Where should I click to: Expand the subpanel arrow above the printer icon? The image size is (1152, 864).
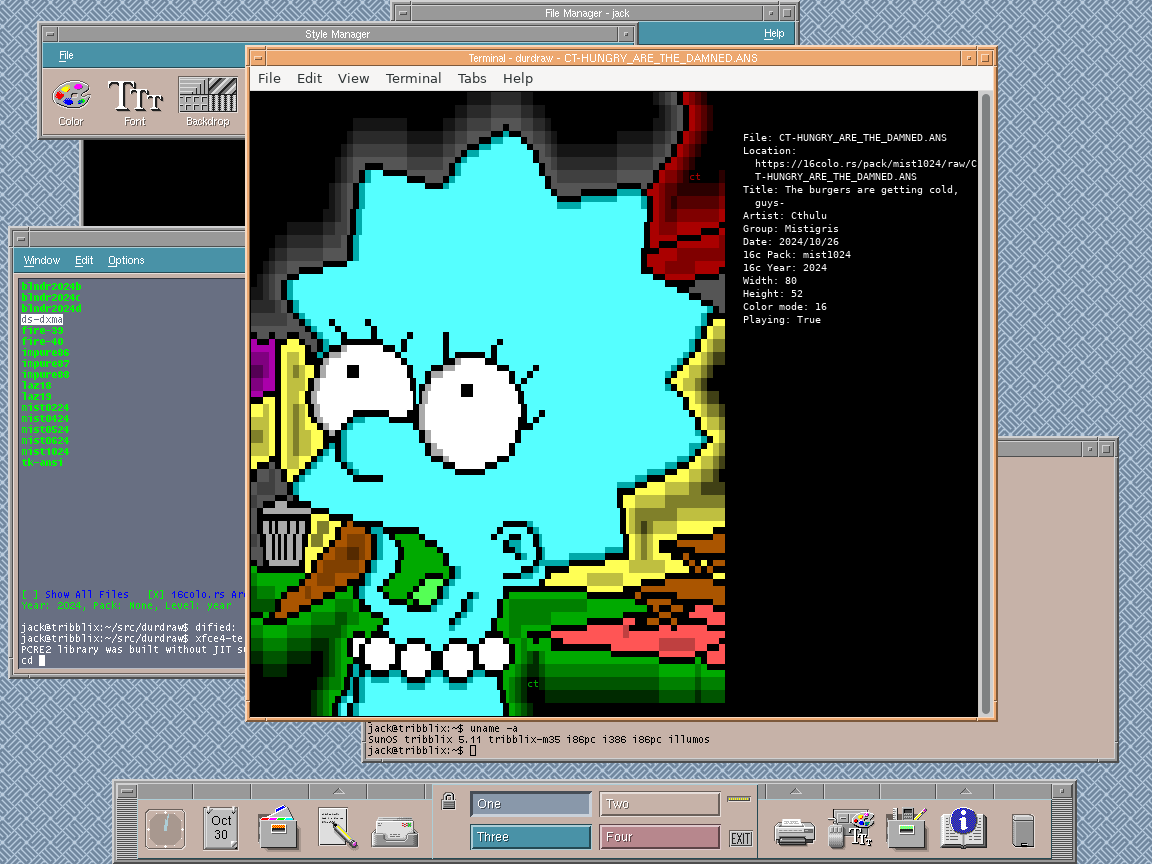click(795, 791)
